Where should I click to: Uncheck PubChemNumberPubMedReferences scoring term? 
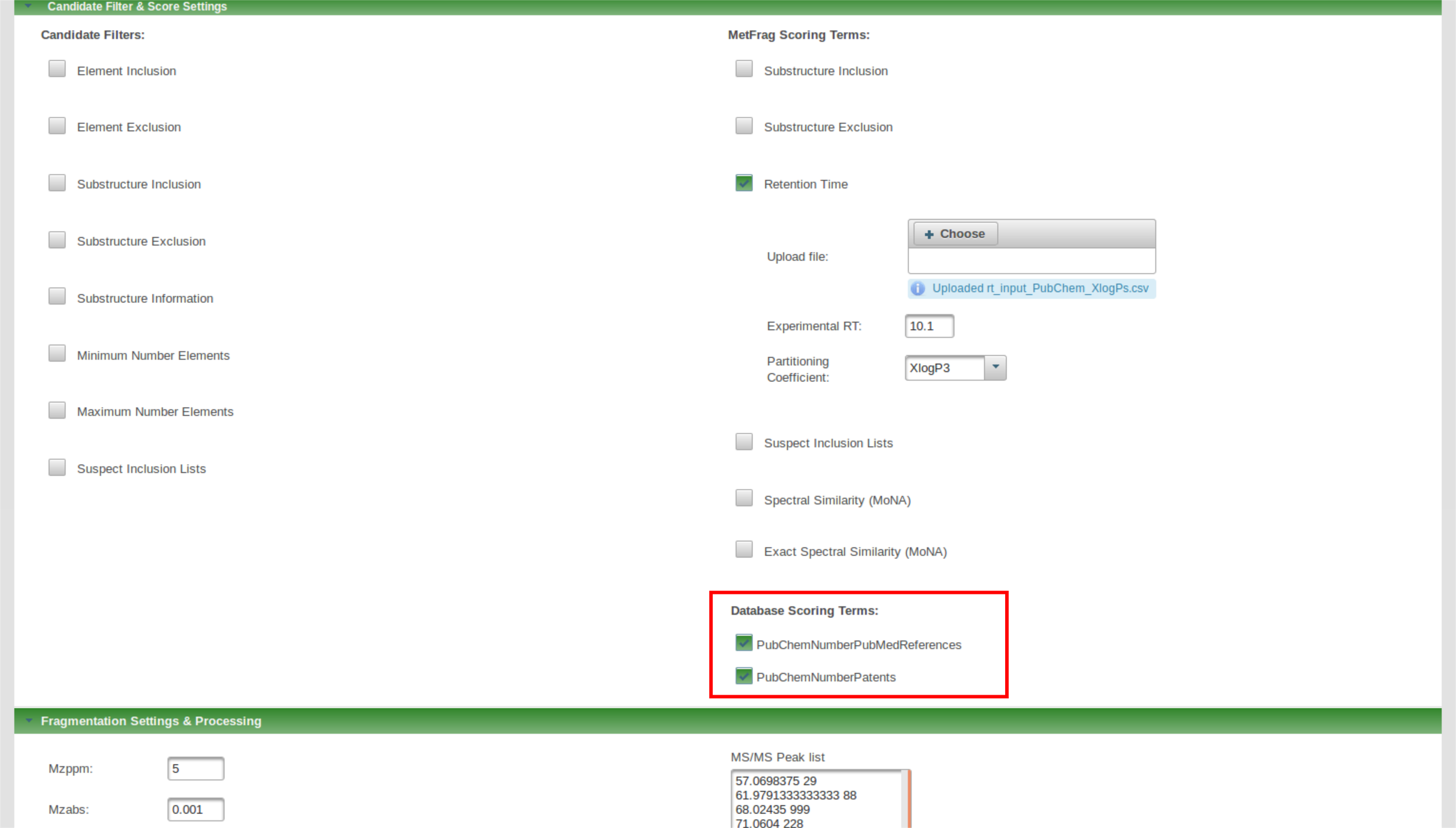(744, 643)
